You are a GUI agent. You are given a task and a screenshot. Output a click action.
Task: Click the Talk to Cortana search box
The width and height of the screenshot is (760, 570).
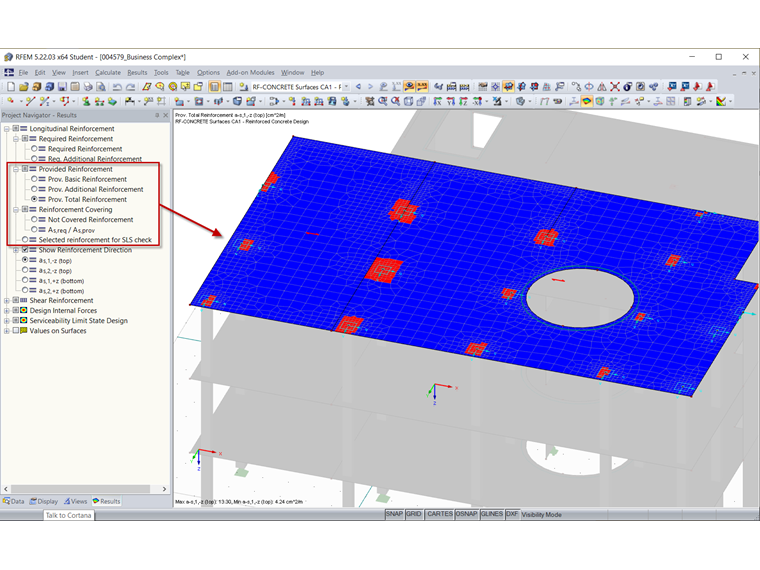(x=68, y=515)
